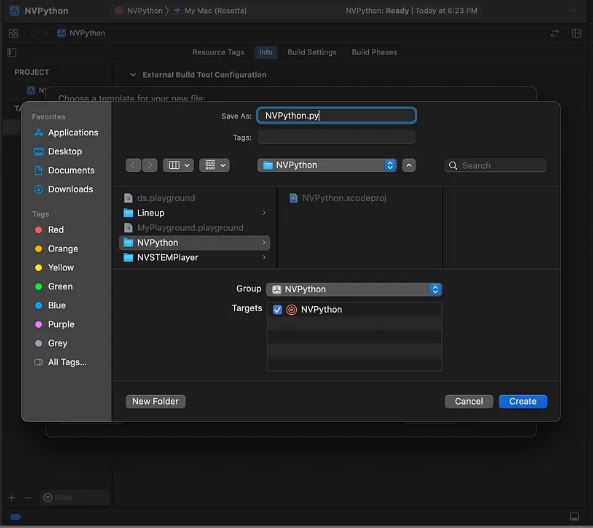Click NVPython project title in toolbar

pyautogui.click(x=46, y=11)
